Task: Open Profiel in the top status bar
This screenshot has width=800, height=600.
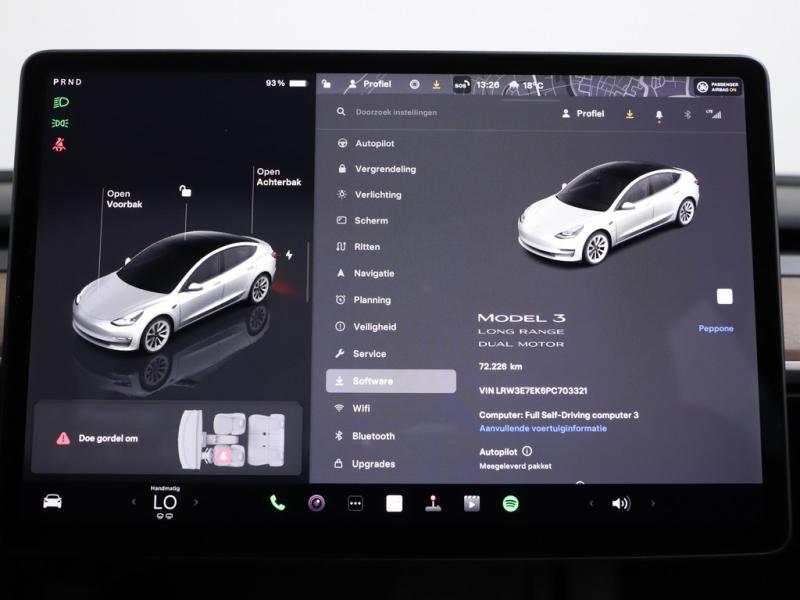Action: pyautogui.click(x=368, y=84)
